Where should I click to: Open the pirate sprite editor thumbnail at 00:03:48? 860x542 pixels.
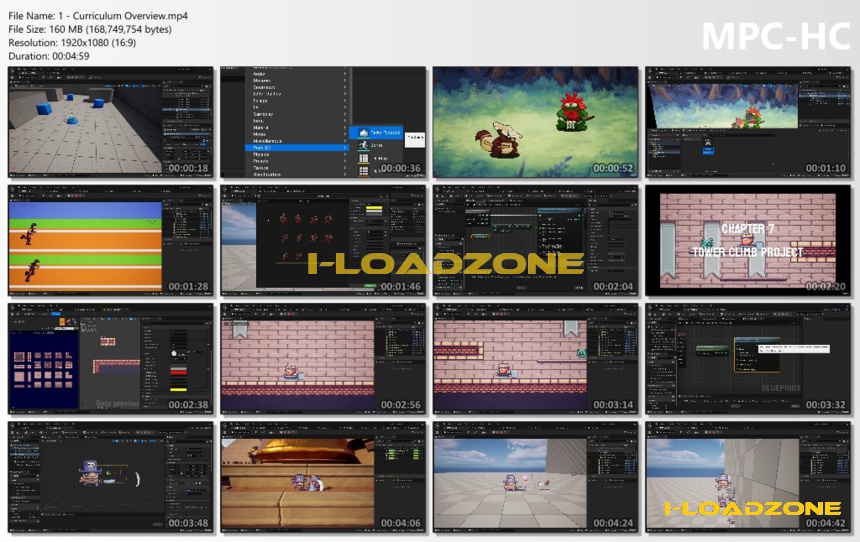(111, 477)
